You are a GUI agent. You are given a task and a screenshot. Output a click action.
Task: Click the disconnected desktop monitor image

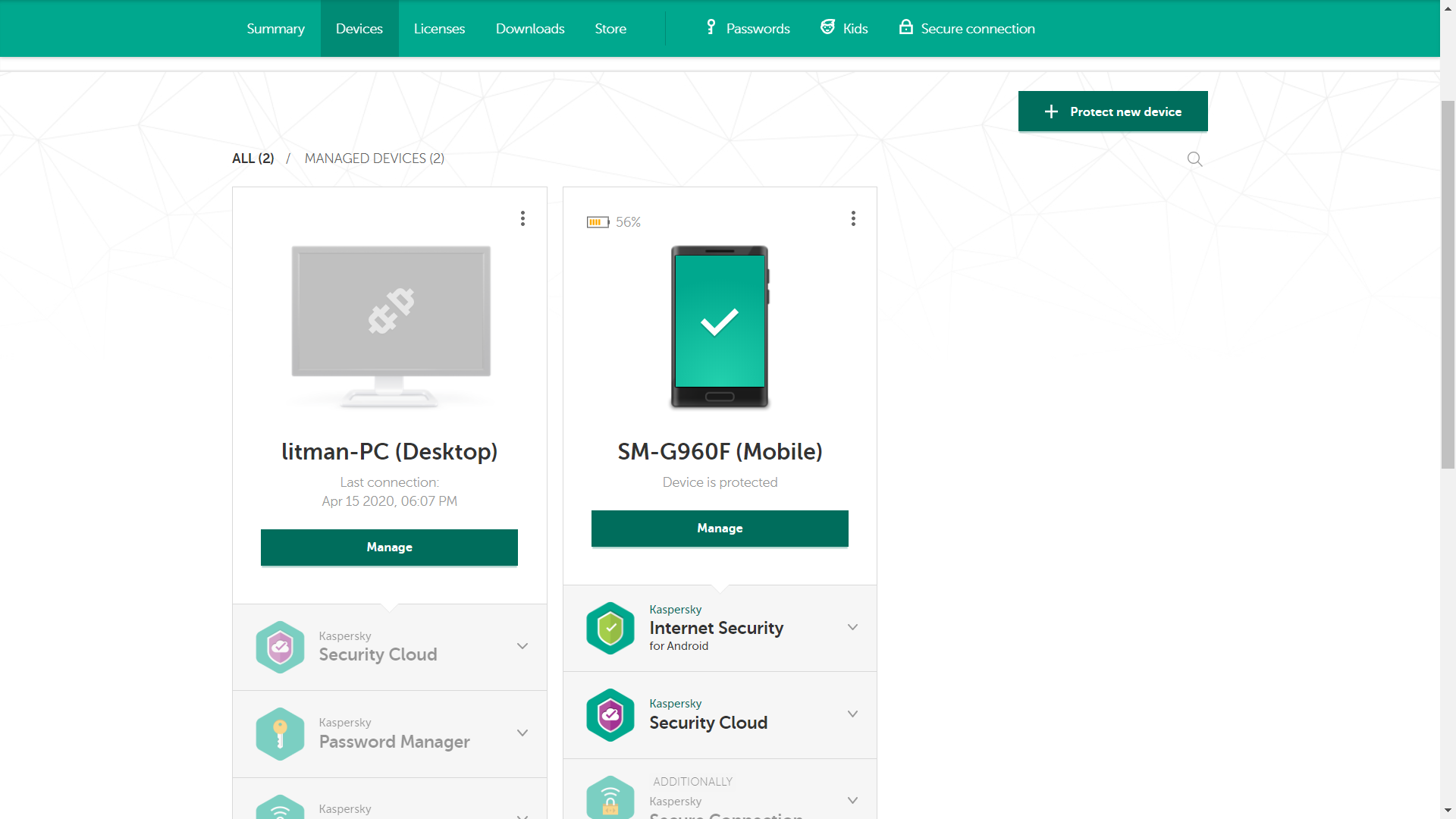391,326
